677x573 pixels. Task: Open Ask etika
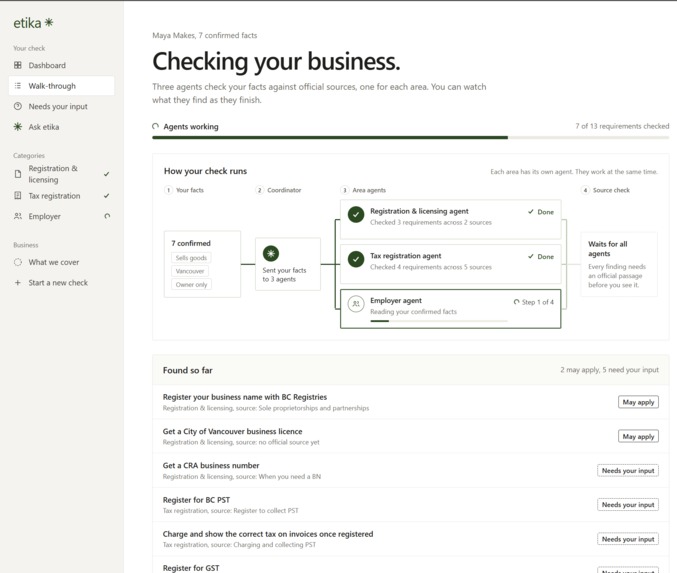pyautogui.click(x=61, y=127)
